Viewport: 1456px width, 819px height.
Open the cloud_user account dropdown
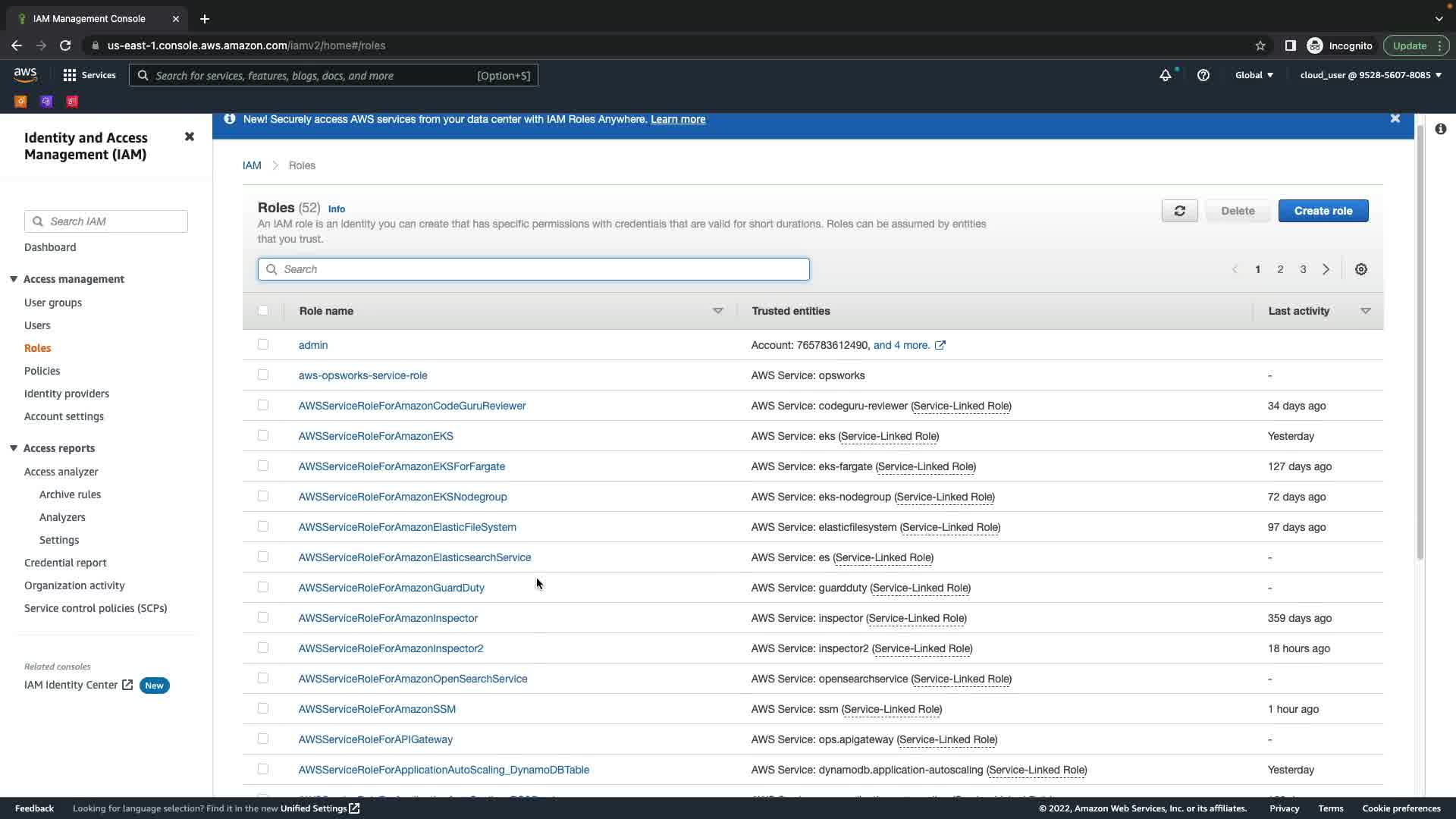1370,75
